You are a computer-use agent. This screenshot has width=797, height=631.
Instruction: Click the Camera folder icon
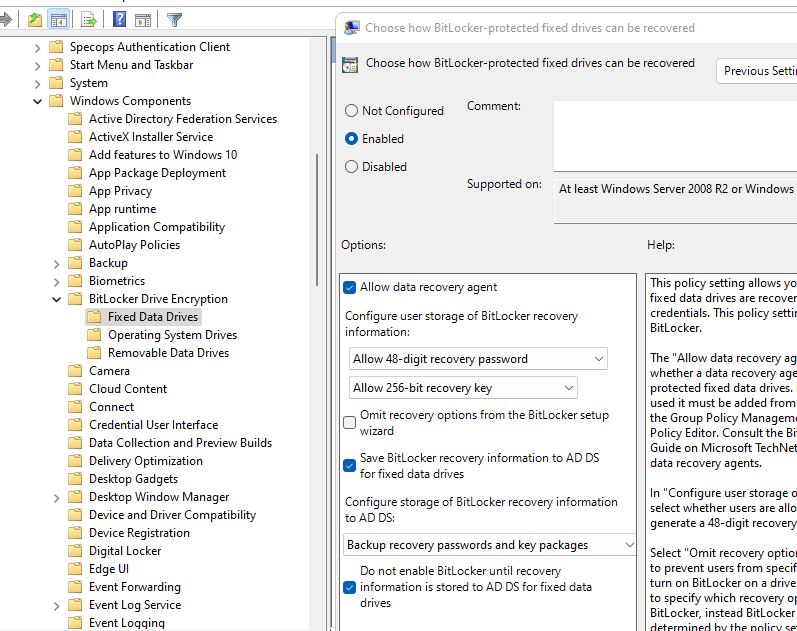click(75, 371)
